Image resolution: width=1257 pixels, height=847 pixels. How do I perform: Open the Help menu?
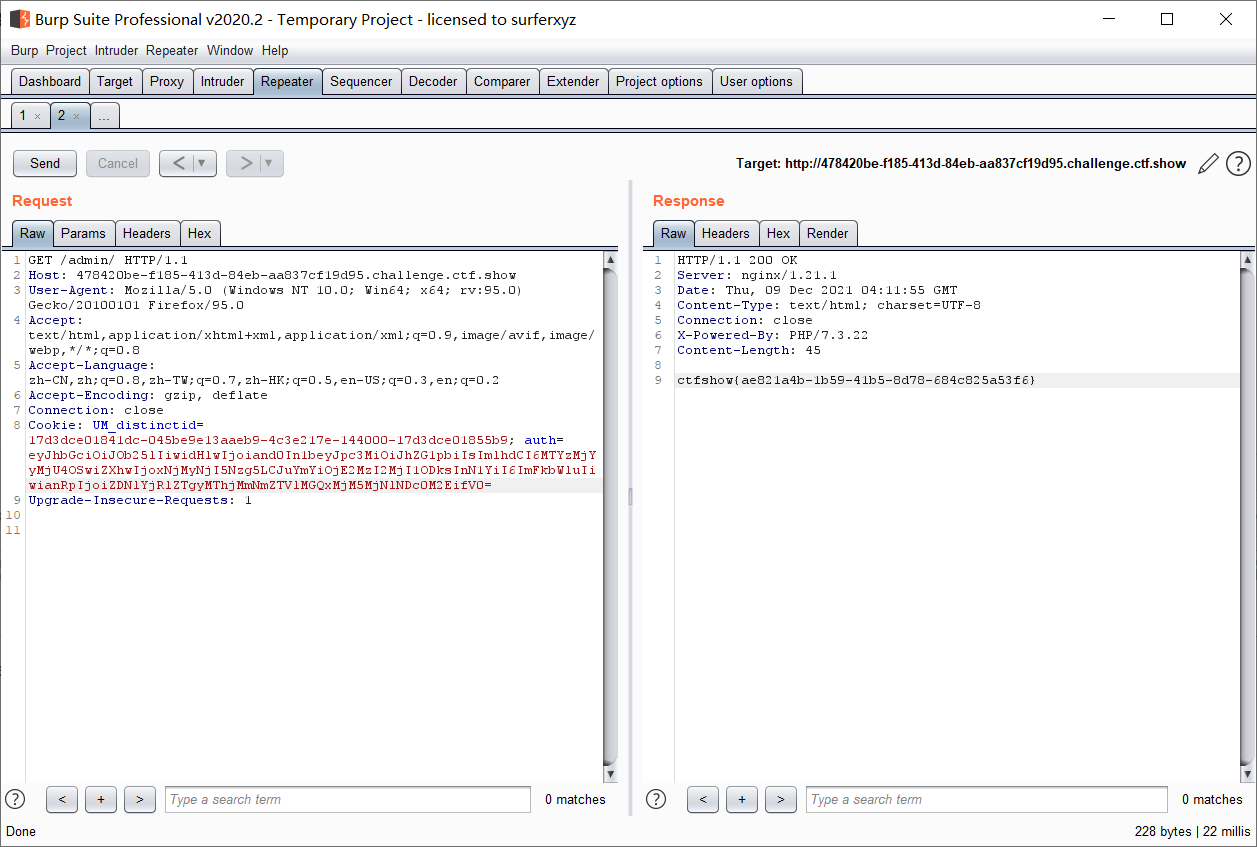[275, 50]
